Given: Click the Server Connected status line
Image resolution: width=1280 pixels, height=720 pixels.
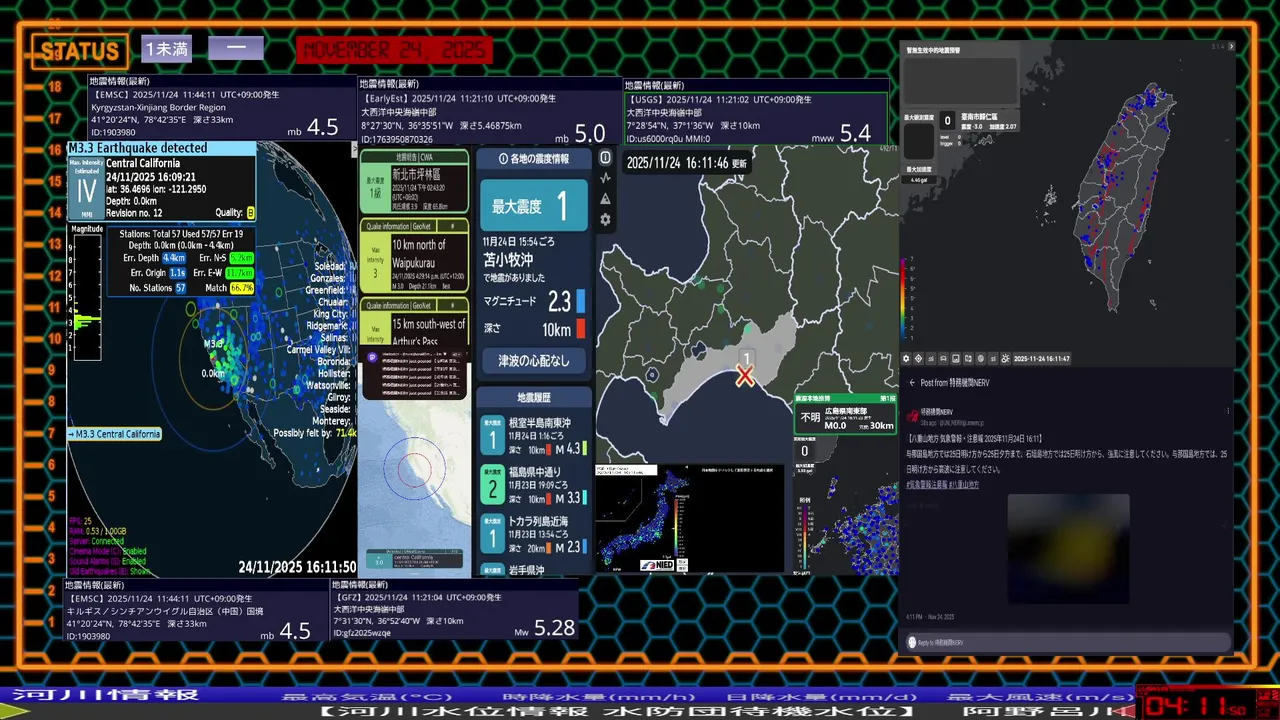Looking at the screenshot, I should click(96, 541).
